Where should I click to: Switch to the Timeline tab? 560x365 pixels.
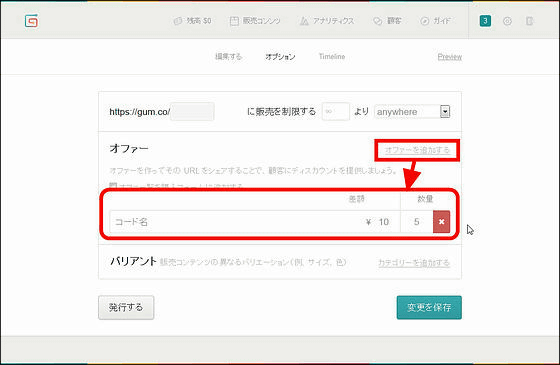[x=332, y=56]
